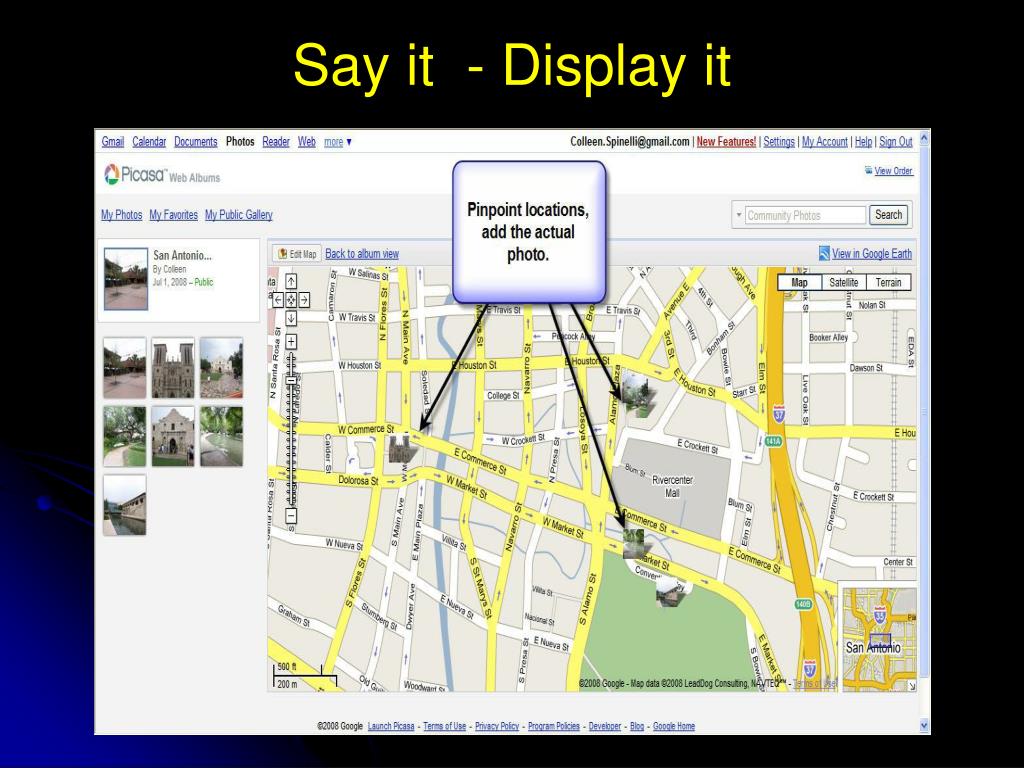Open My Favorites link
Screen dimensions: 1024x768
pos(173,215)
